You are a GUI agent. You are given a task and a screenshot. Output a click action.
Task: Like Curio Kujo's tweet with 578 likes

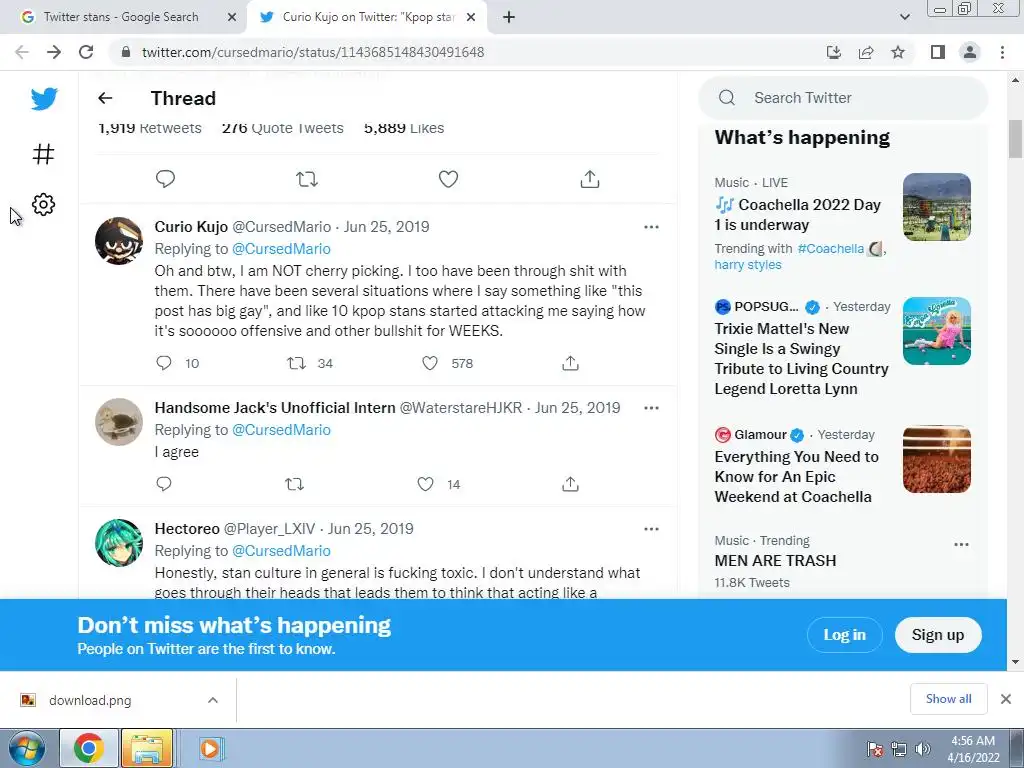(x=430, y=363)
